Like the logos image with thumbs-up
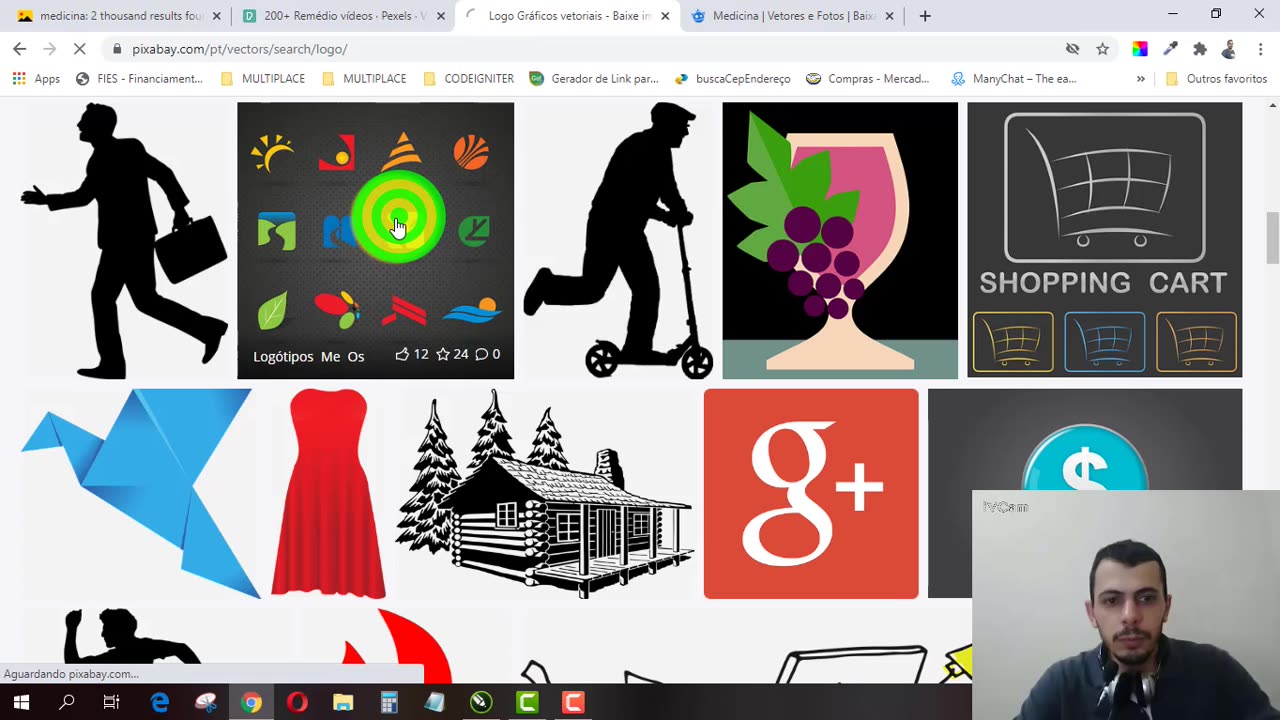 tap(412, 354)
